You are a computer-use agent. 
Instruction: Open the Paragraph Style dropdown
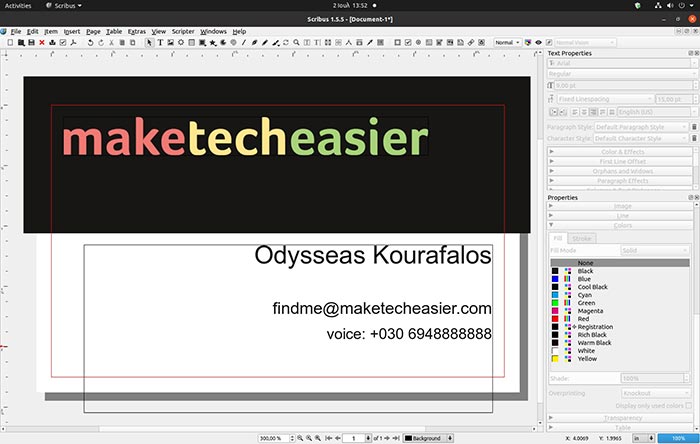[x=641, y=127]
